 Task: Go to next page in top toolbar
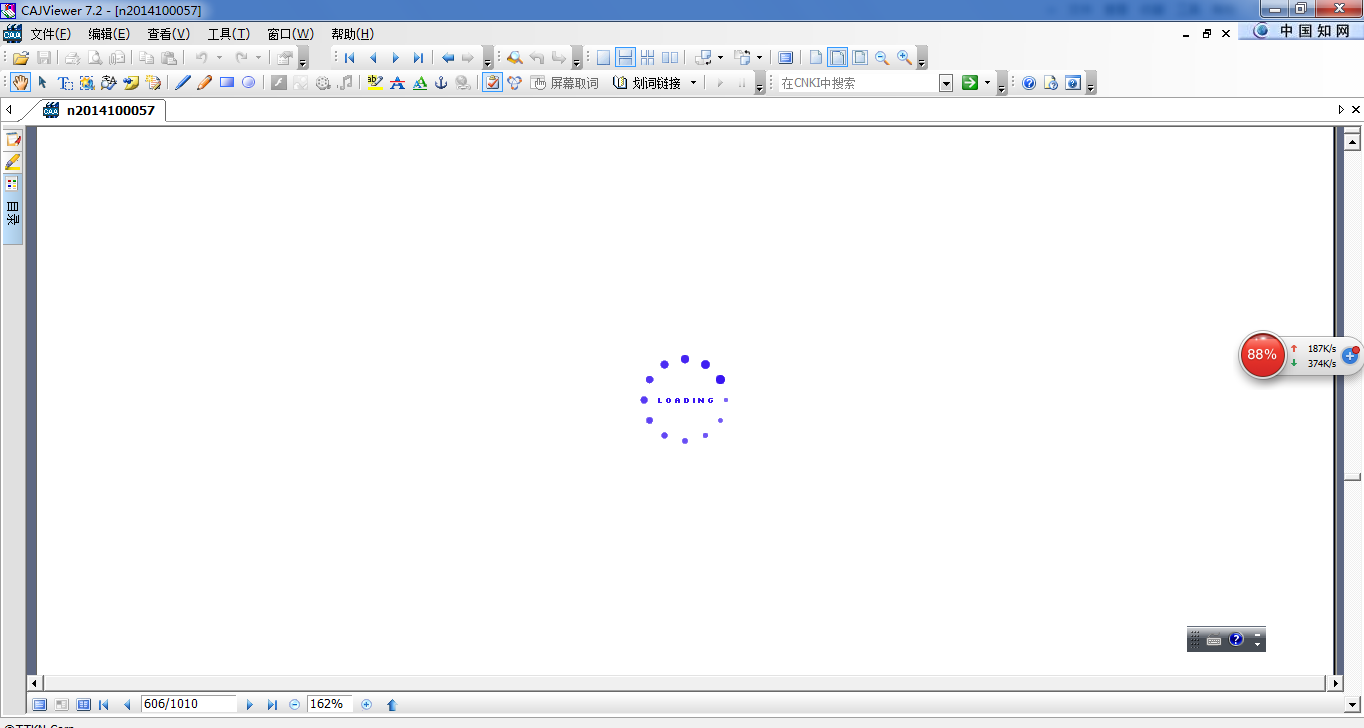(396, 58)
